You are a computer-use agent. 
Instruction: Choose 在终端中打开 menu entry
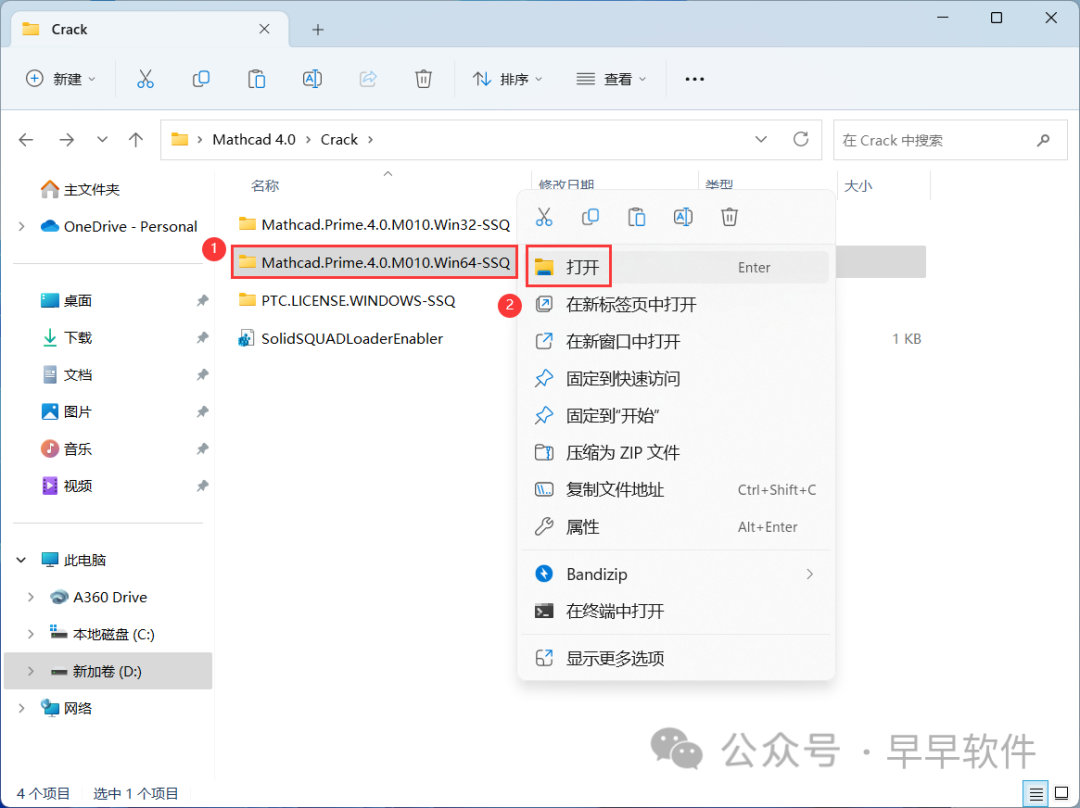(x=676, y=612)
